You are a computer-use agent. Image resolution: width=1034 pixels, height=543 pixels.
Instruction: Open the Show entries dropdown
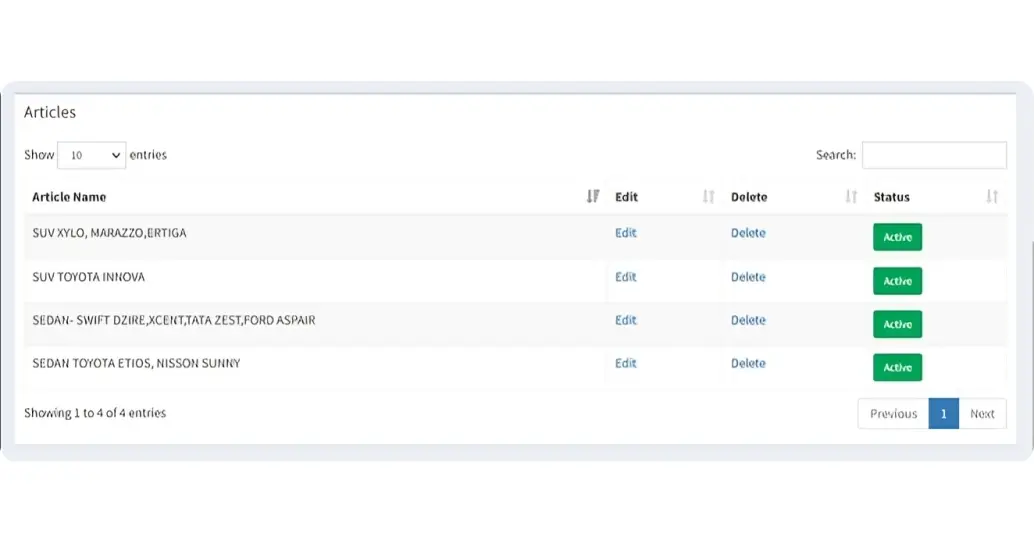91,155
